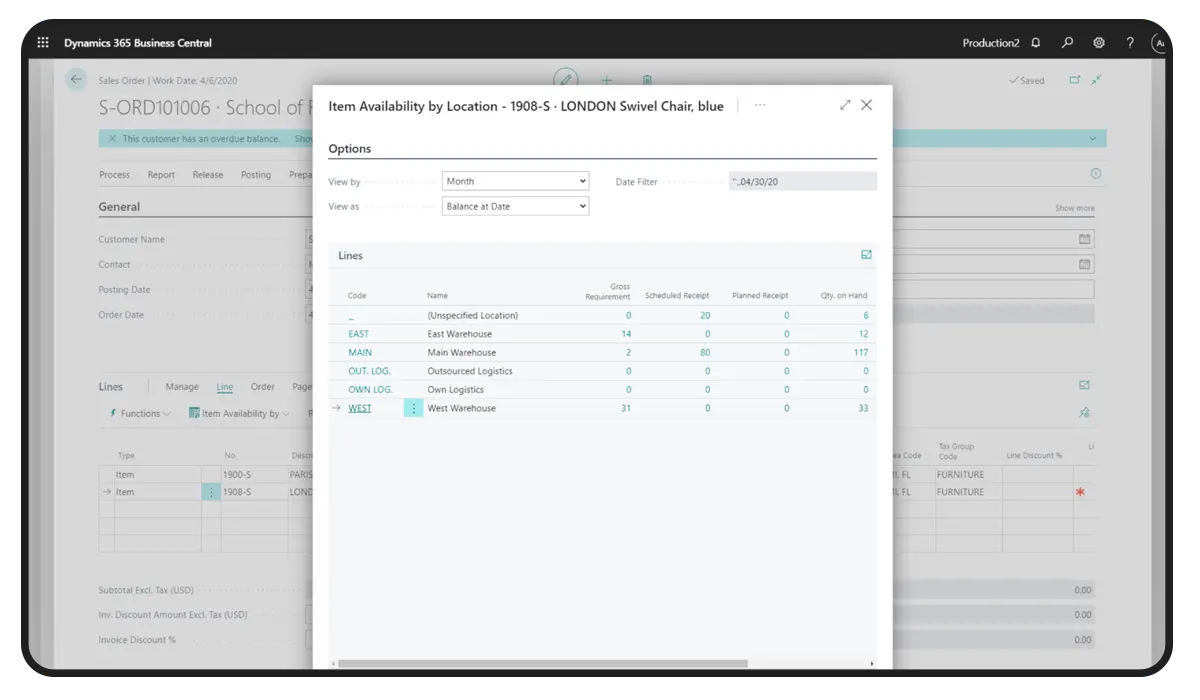Select the Manage tab in Lines
Screen dimensions: 1200x700
[x=182, y=387]
